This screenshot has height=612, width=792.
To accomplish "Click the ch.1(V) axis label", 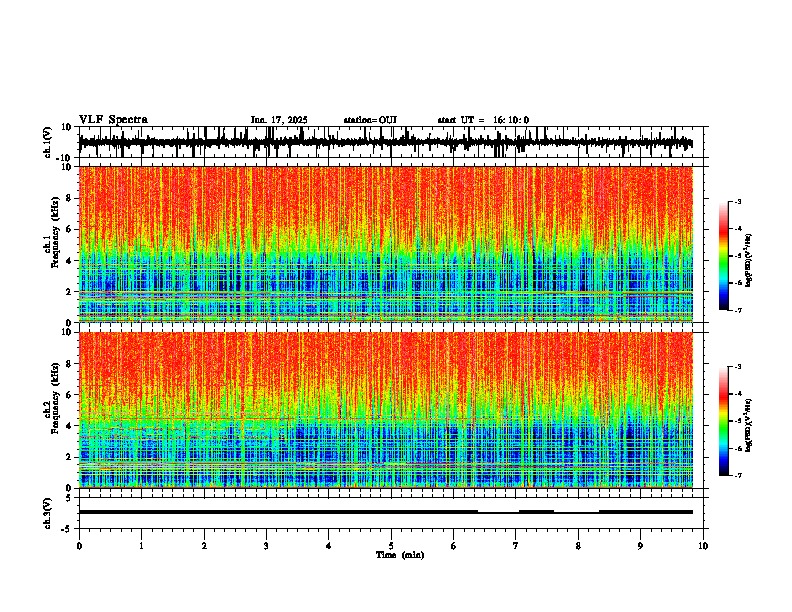I will tap(48, 142).
